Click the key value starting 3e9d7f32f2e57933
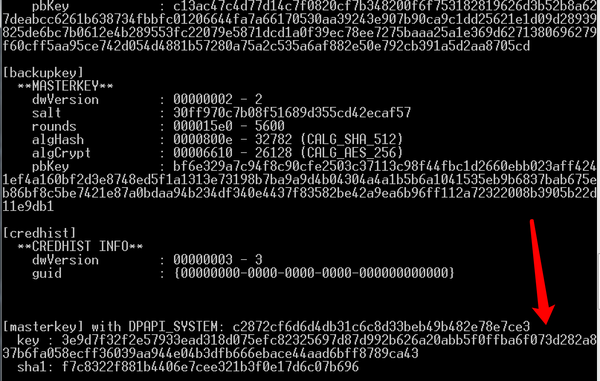This screenshot has width=600, height=381. point(299,347)
